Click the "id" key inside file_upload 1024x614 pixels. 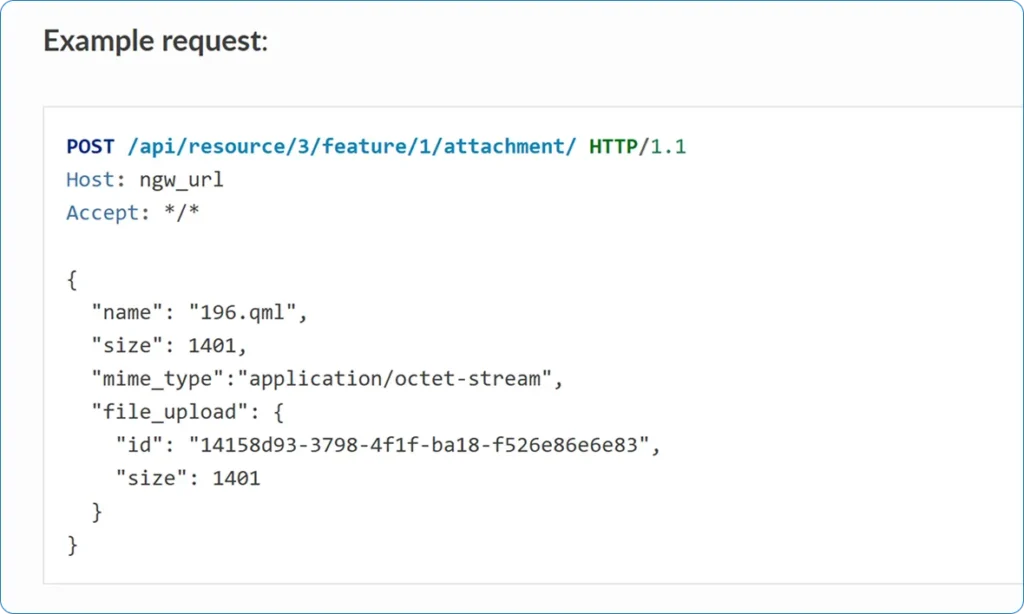[x=139, y=445]
